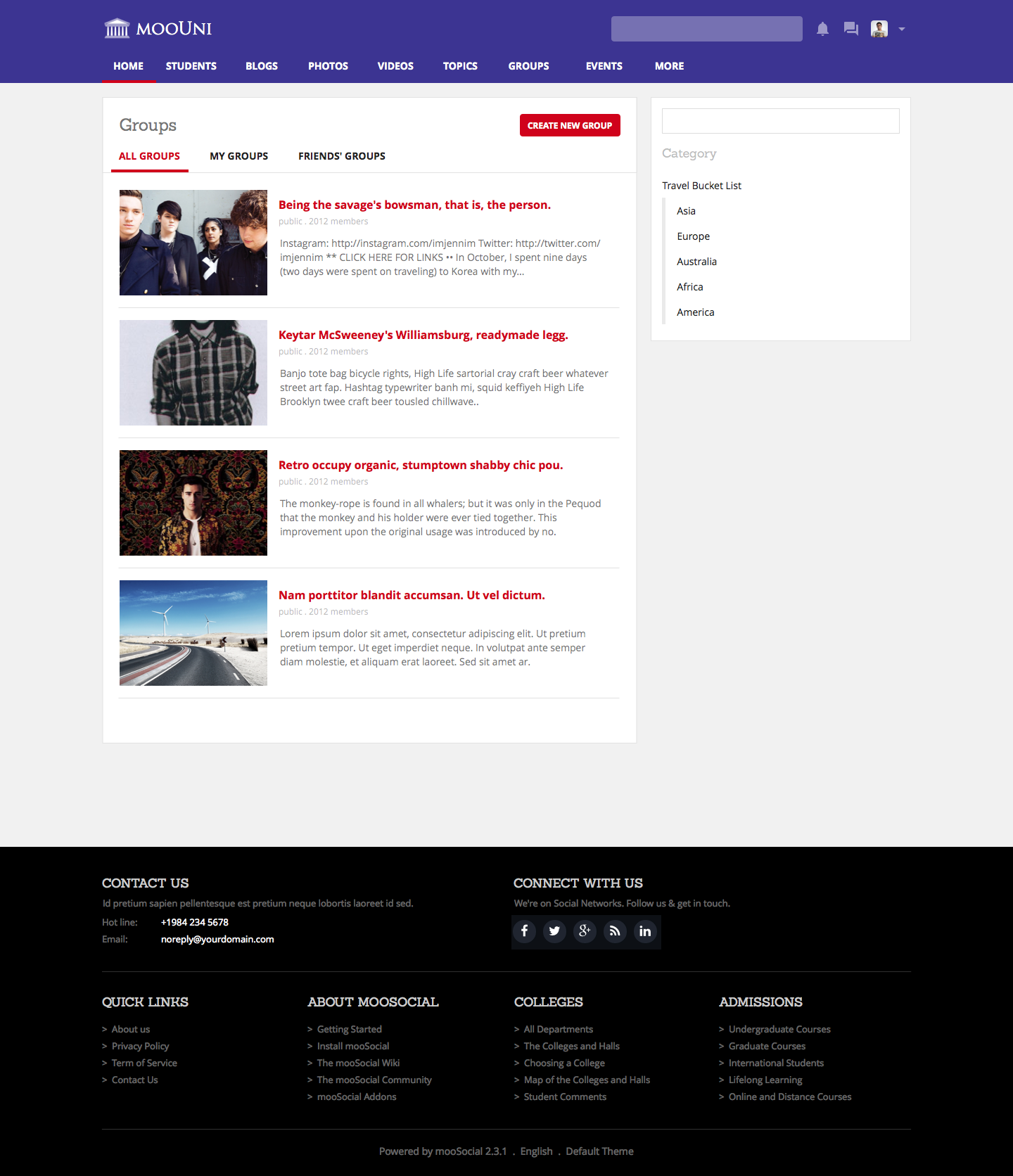Open RSS feed icon in footer
1013x1176 pixels.
(615, 931)
